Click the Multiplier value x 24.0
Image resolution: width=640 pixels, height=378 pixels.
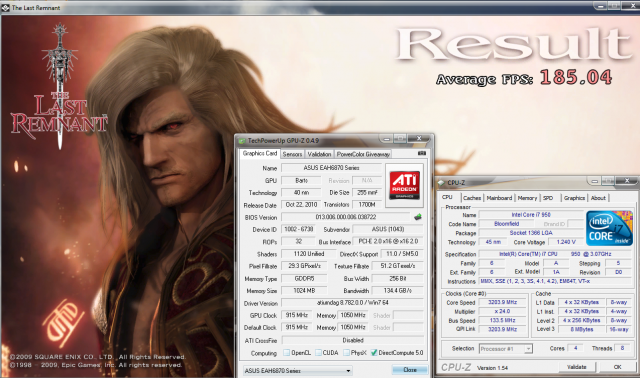(502, 311)
